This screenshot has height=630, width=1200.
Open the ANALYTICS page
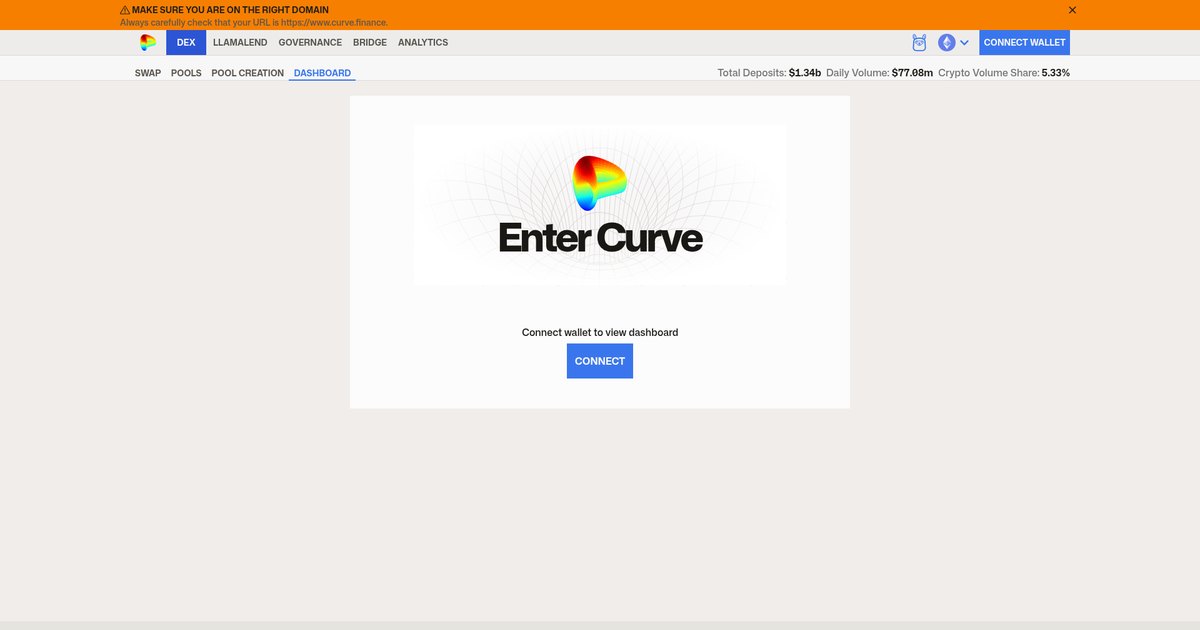[423, 43]
